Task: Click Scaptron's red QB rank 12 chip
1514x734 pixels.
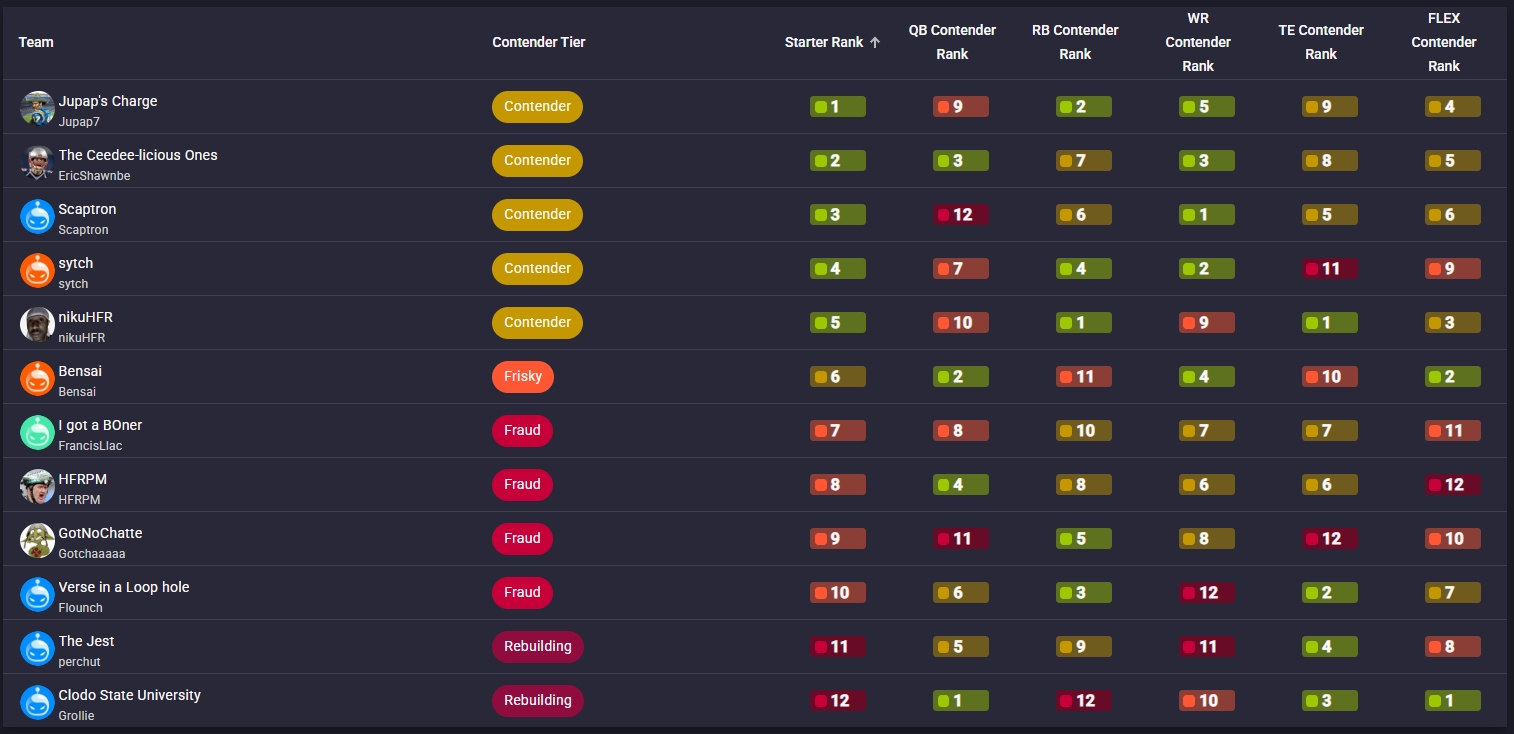Action: (961, 214)
